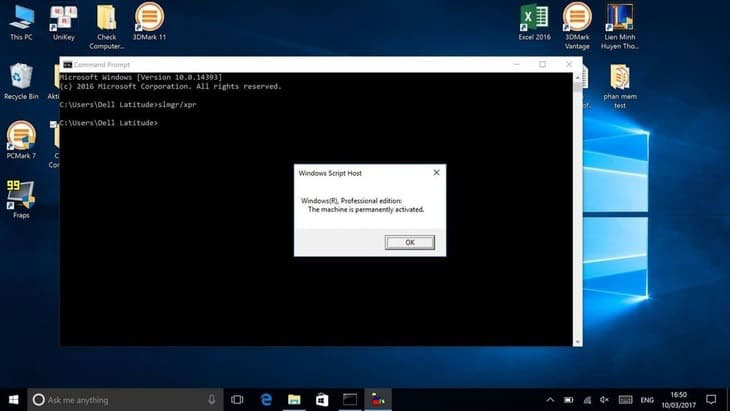Viewport: 730px width, 411px height.
Task: Open the touch keyboard tray icon
Action: pyautogui.click(x=625, y=400)
